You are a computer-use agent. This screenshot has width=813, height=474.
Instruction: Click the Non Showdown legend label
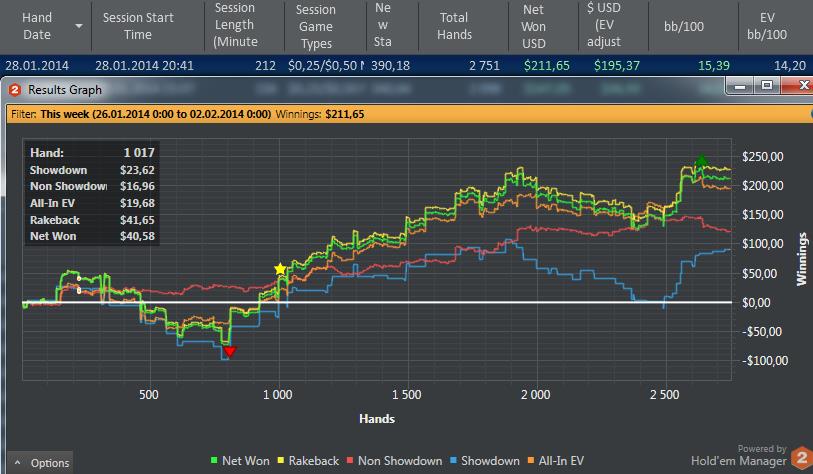[x=400, y=461]
